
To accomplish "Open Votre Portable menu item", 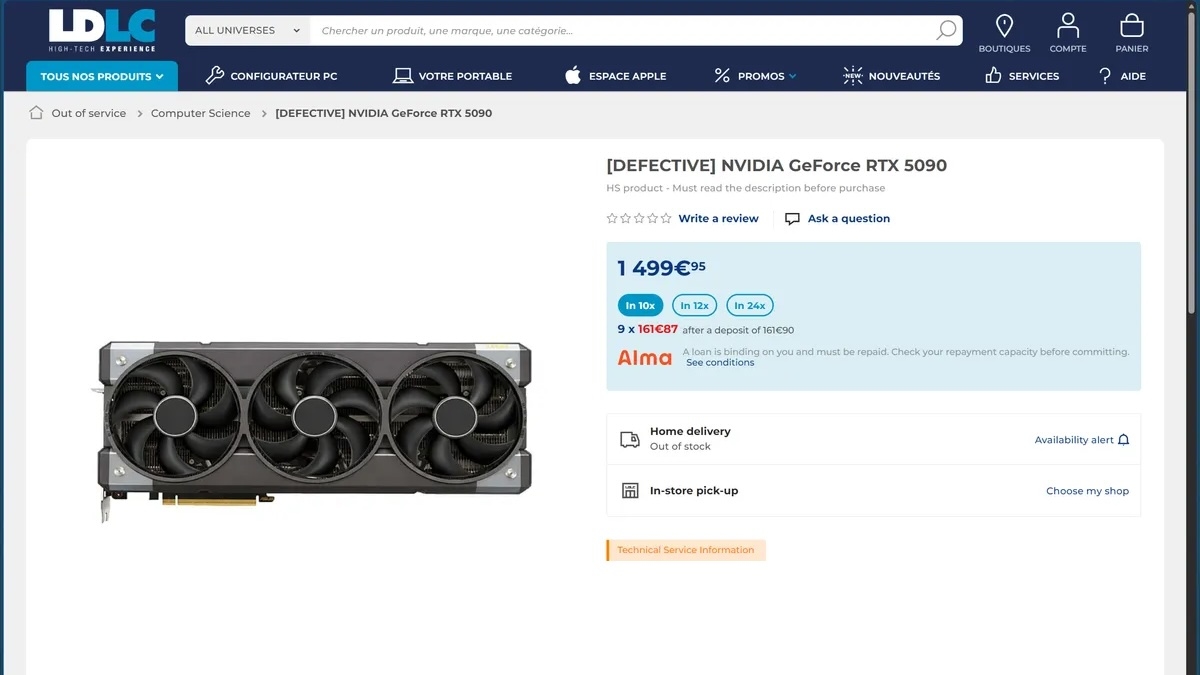I will tap(465, 76).
